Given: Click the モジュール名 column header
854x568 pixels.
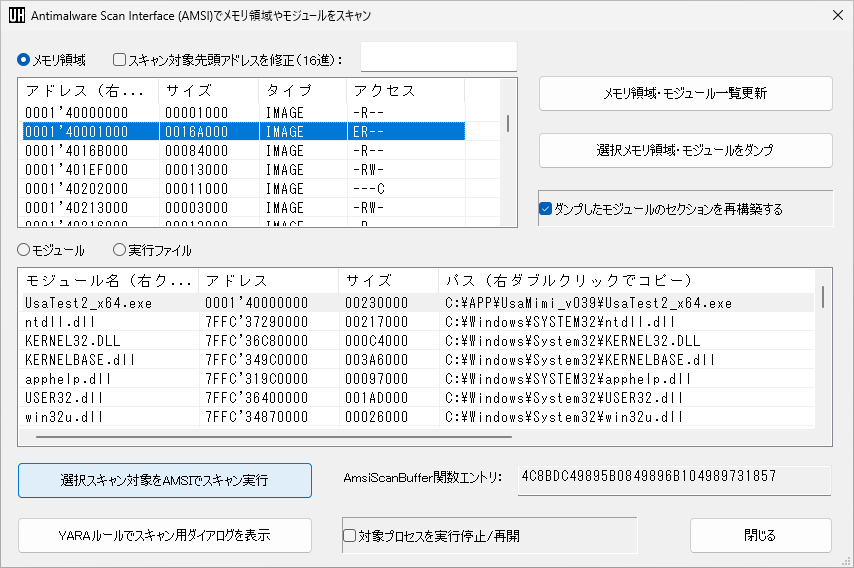Looking at the screenshot, I should tap(109, 281).
